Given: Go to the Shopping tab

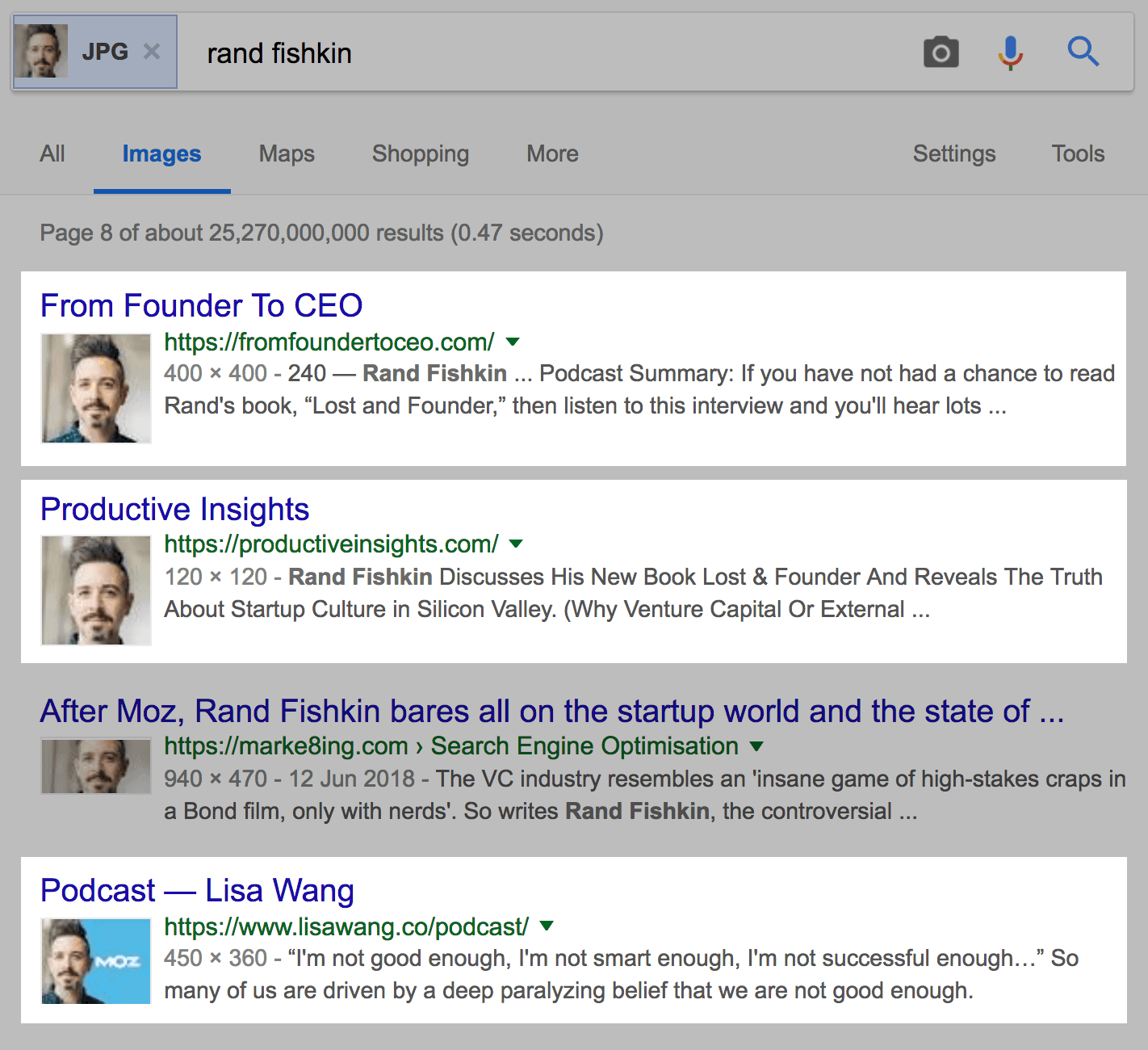Looking at the screenshot, I should 421,153.
